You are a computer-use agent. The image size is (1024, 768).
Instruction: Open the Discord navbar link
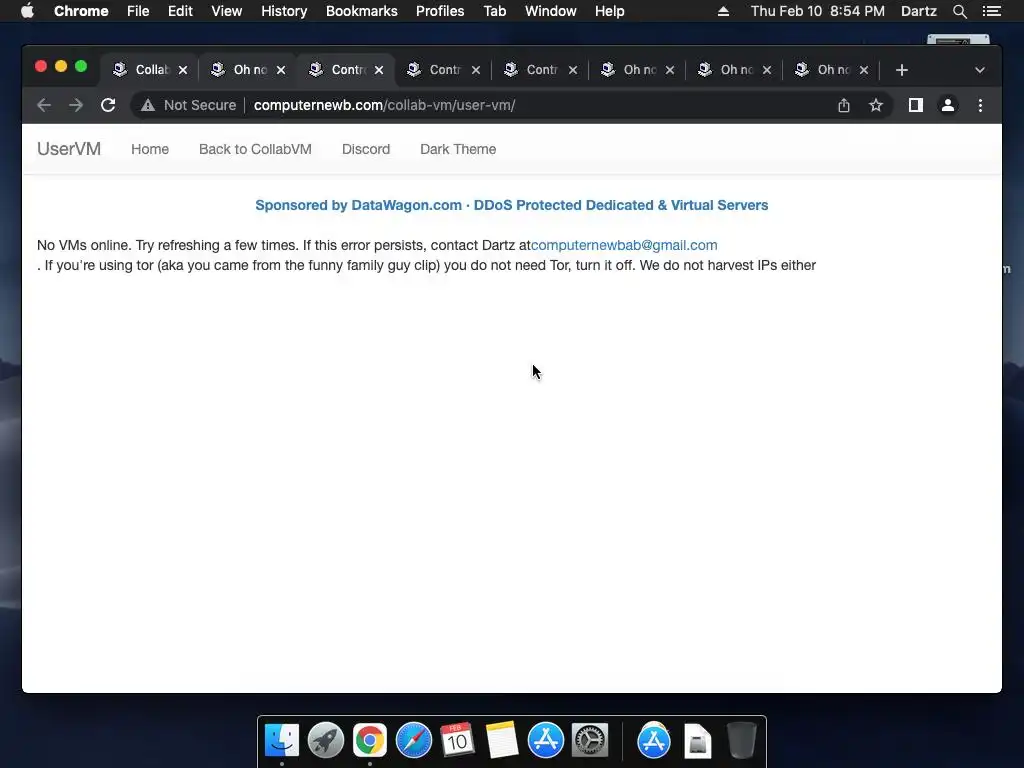tap(366, 149)
